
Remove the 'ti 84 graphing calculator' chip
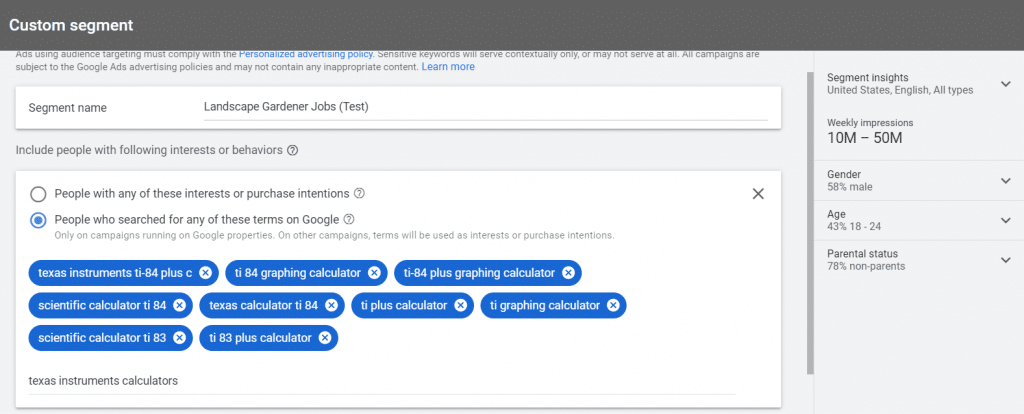click(x=374, y=272)
